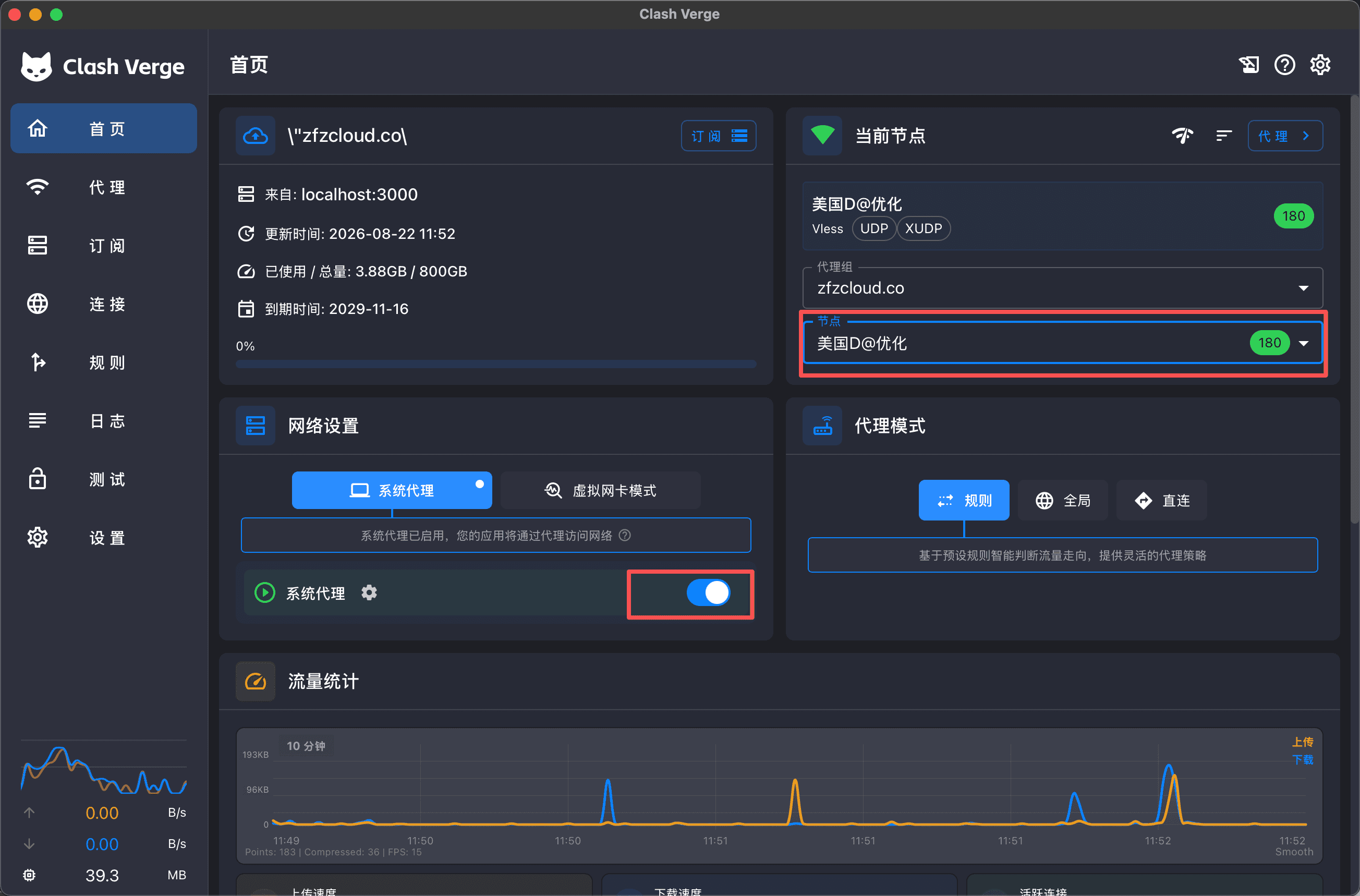
Task: Click the 更新时间: 2026-08-22 11:52 text
Action: point(360,234)
